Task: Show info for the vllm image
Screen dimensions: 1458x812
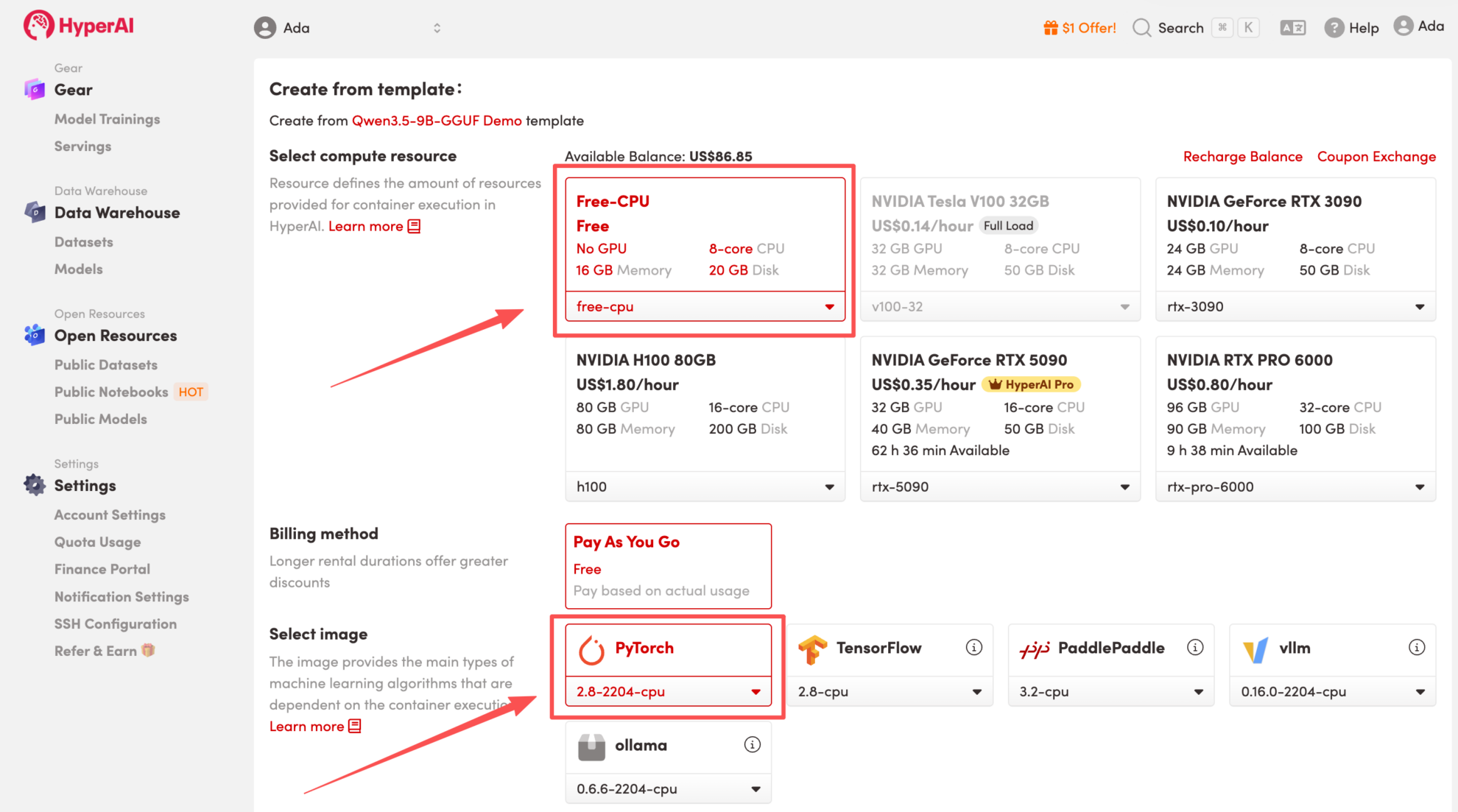Action: (1416, 647)
